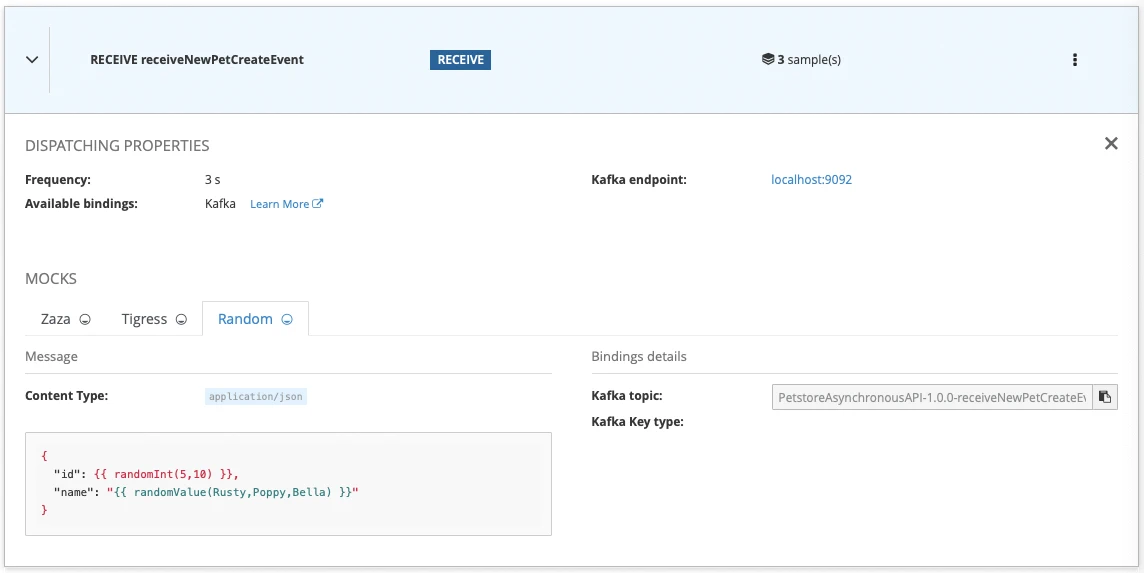Follow the localhost:9092 Kafka endpoint link
The image size is (1144, 573).
pos(811,180)
